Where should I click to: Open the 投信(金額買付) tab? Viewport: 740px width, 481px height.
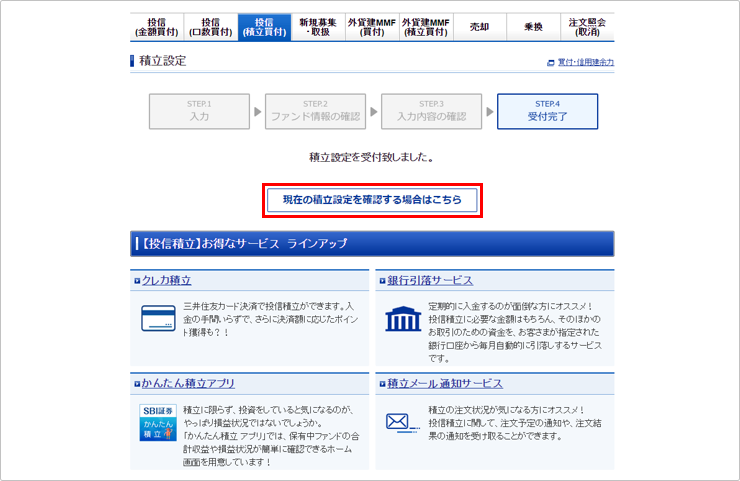point(157,27)
